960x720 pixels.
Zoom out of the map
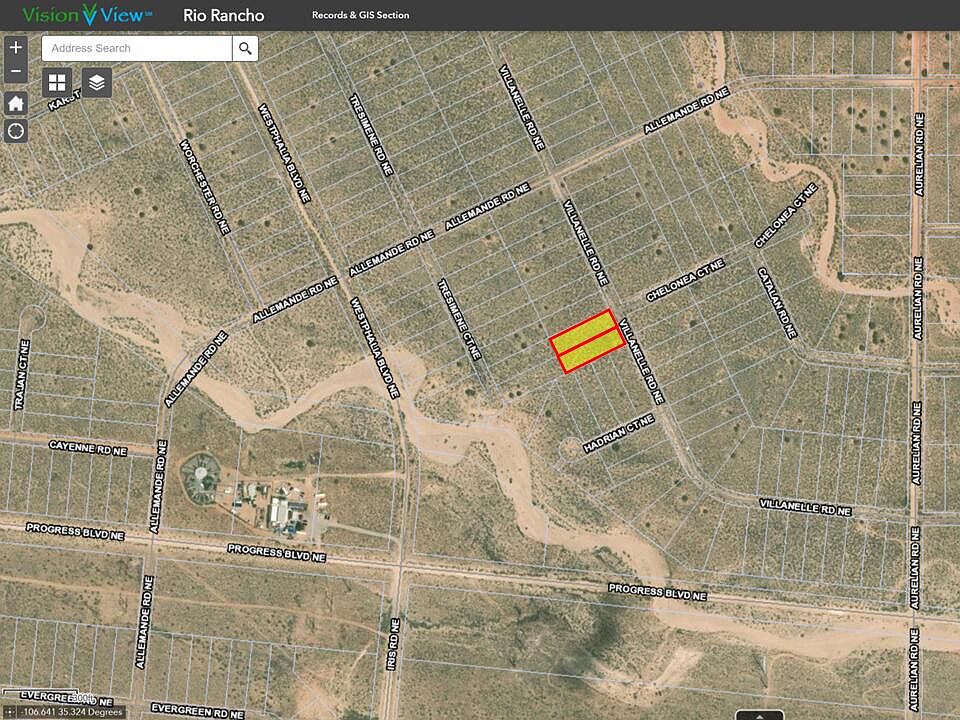click(16, 72)
